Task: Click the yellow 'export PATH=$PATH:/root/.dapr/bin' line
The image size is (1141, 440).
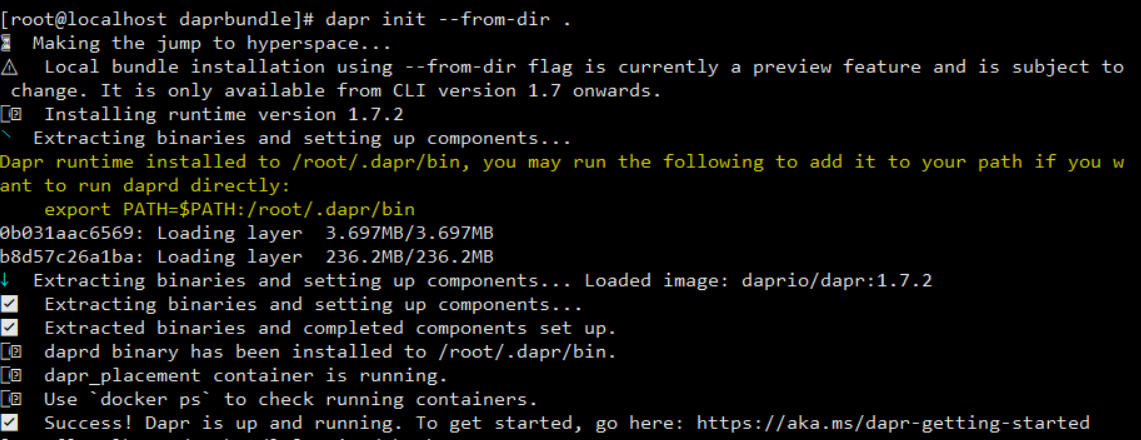Action: (x=230, y=210)
